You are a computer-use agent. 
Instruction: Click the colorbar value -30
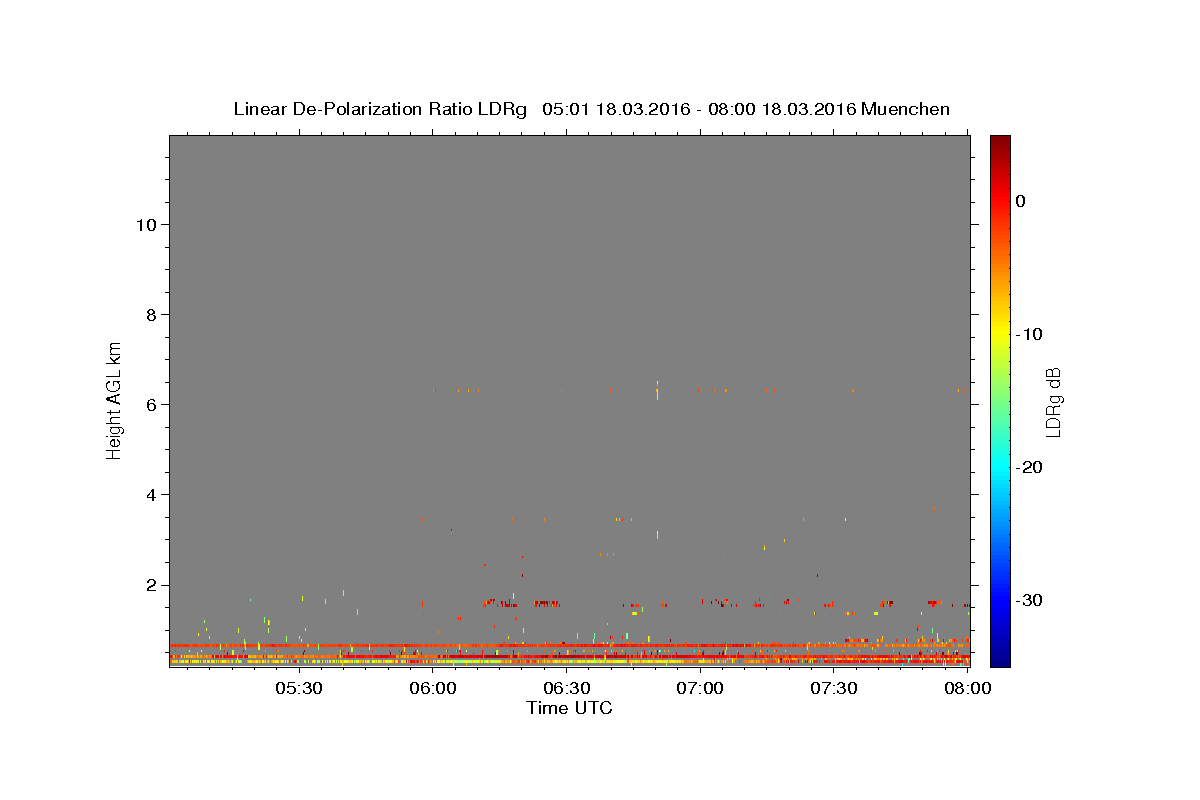coord(1030,600)
